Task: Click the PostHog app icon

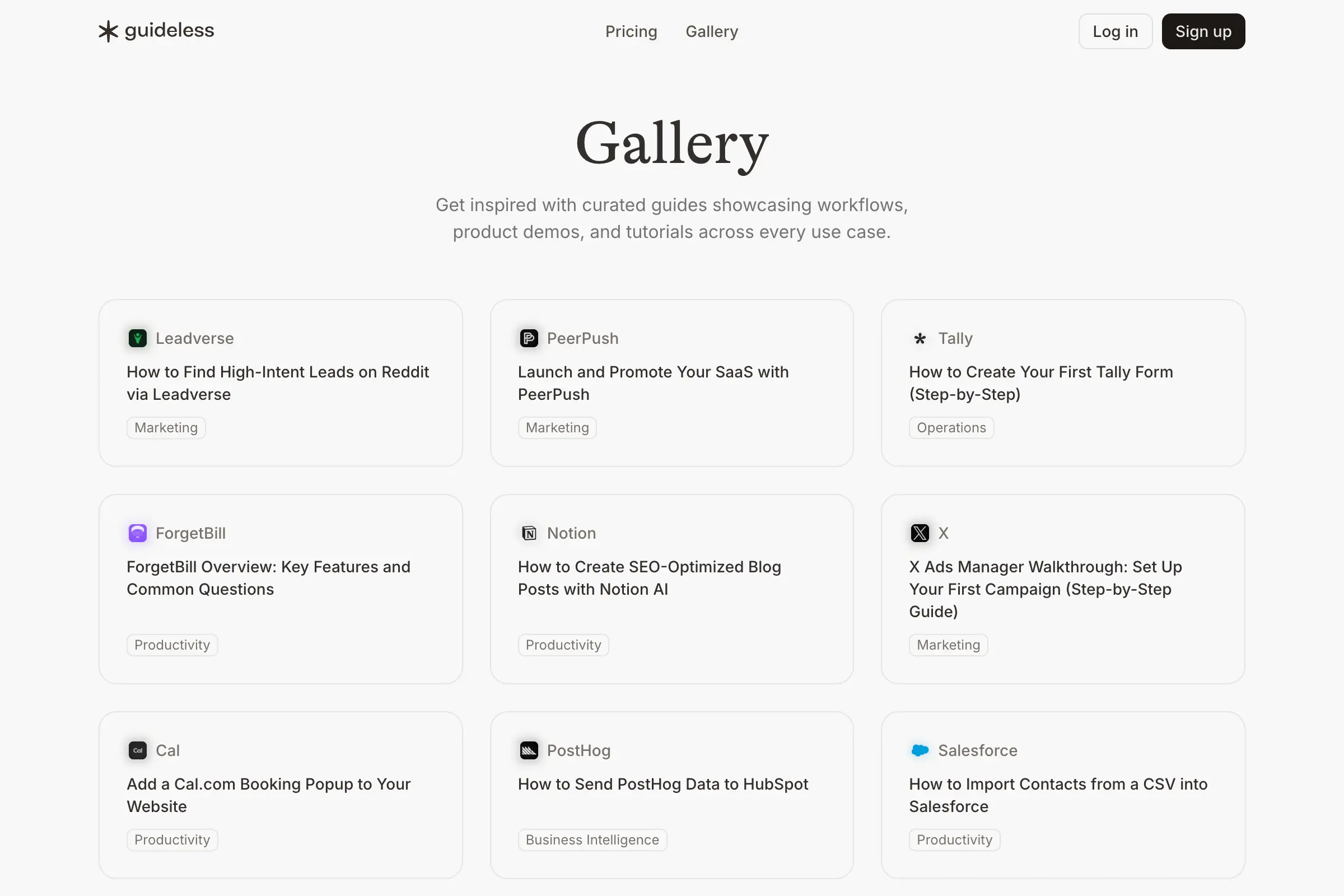Action: [x=529, y=750]
